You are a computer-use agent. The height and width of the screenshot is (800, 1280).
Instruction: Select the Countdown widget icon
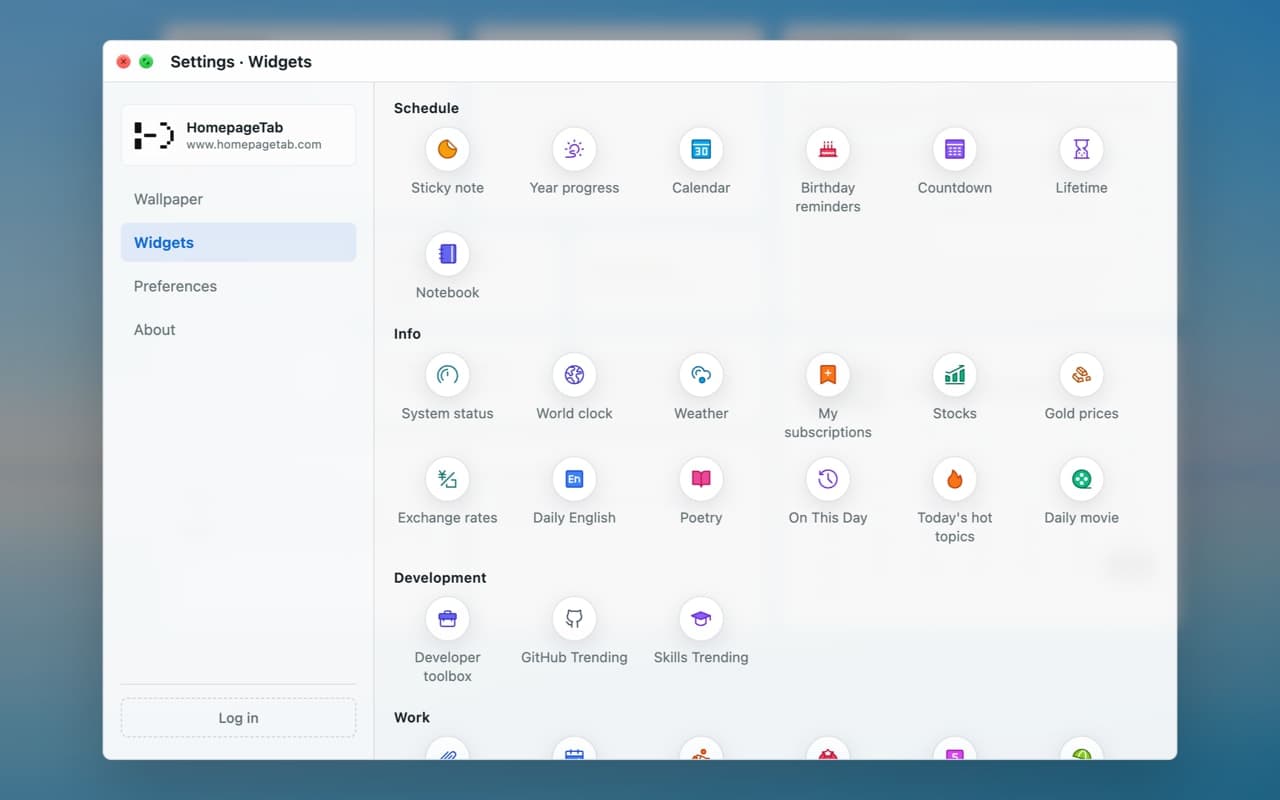[x=955, y=150]
